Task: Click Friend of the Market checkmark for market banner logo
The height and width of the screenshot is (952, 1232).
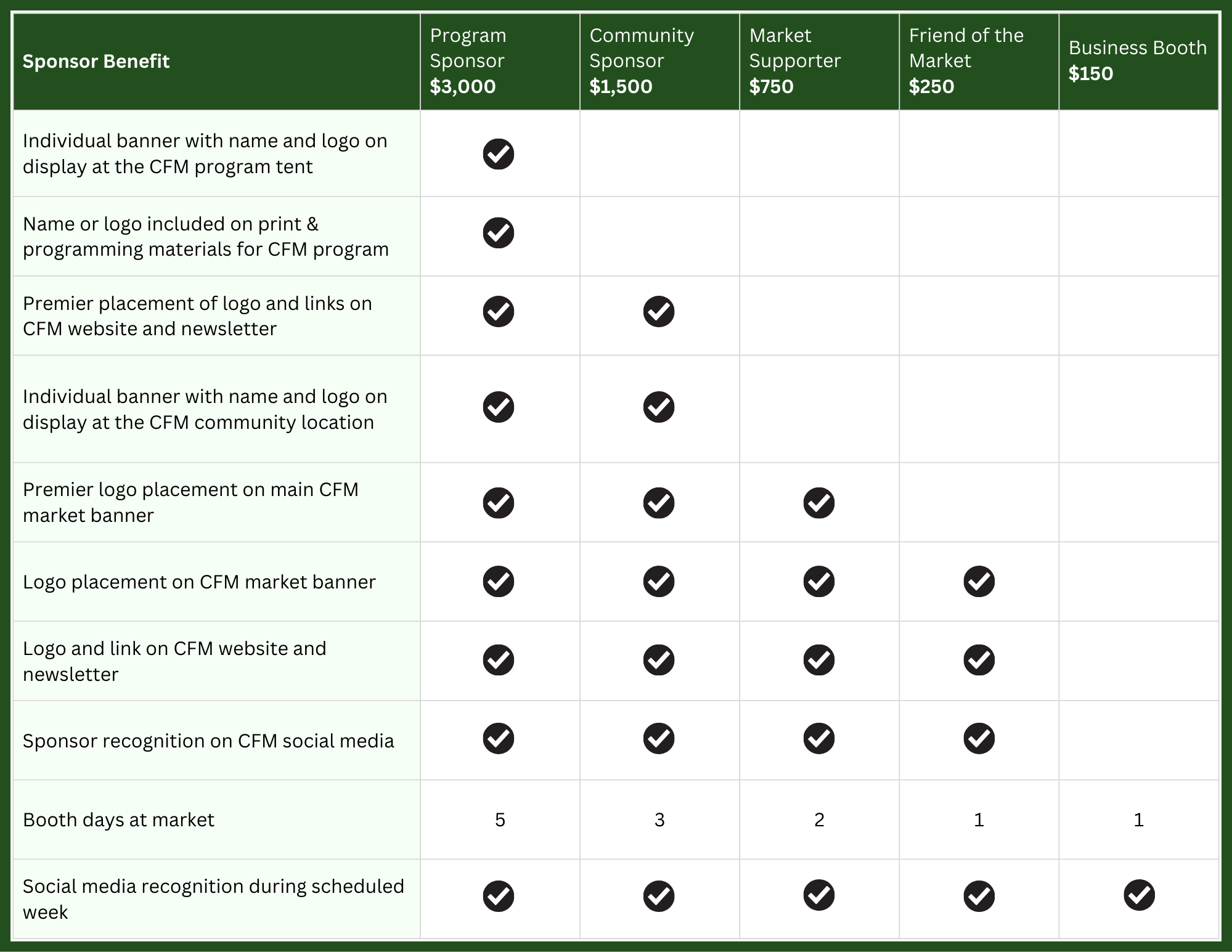Action: (x=979, y=582)
